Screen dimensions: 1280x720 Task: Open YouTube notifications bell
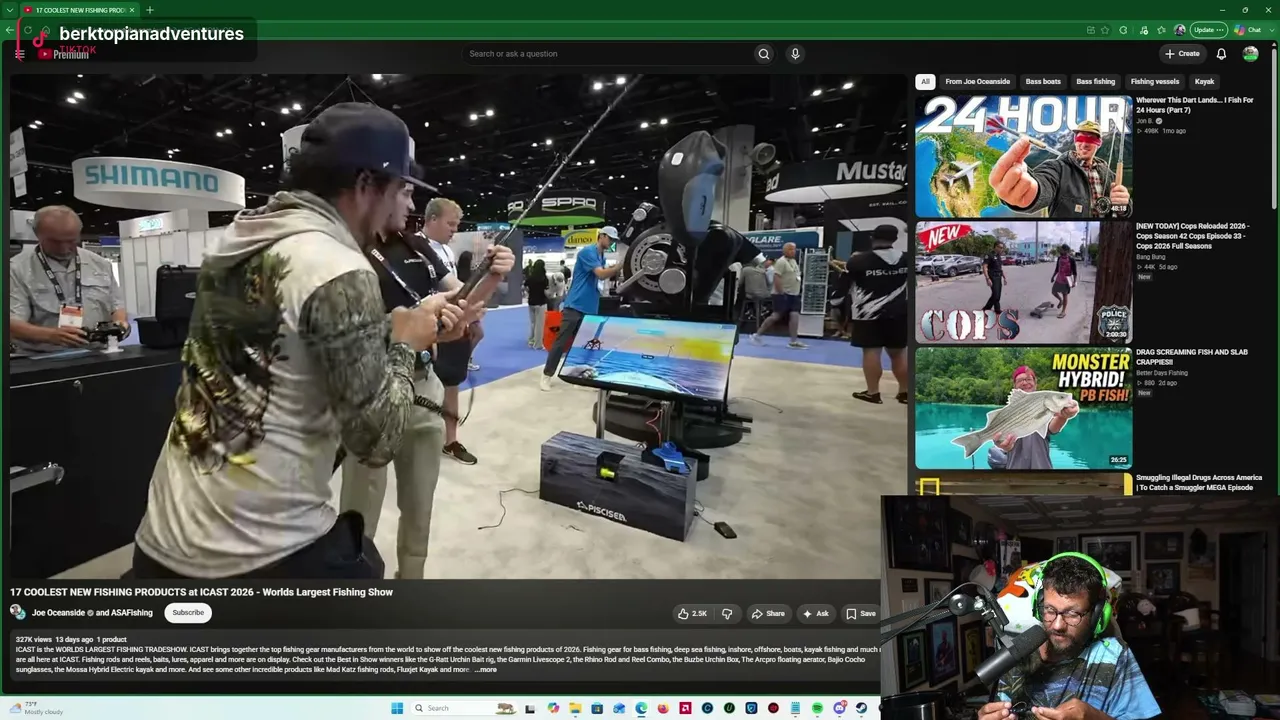(1221, 54)
